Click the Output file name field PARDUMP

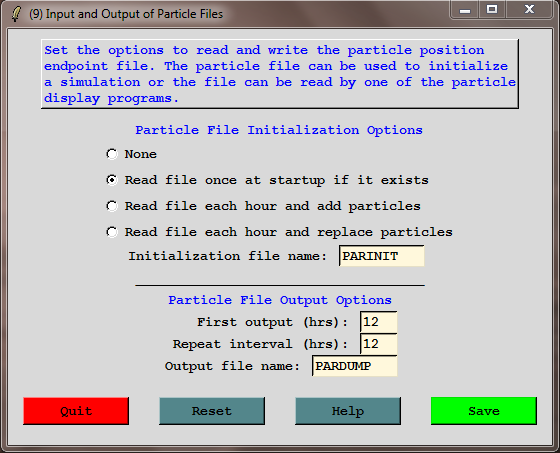click(355, 366)
